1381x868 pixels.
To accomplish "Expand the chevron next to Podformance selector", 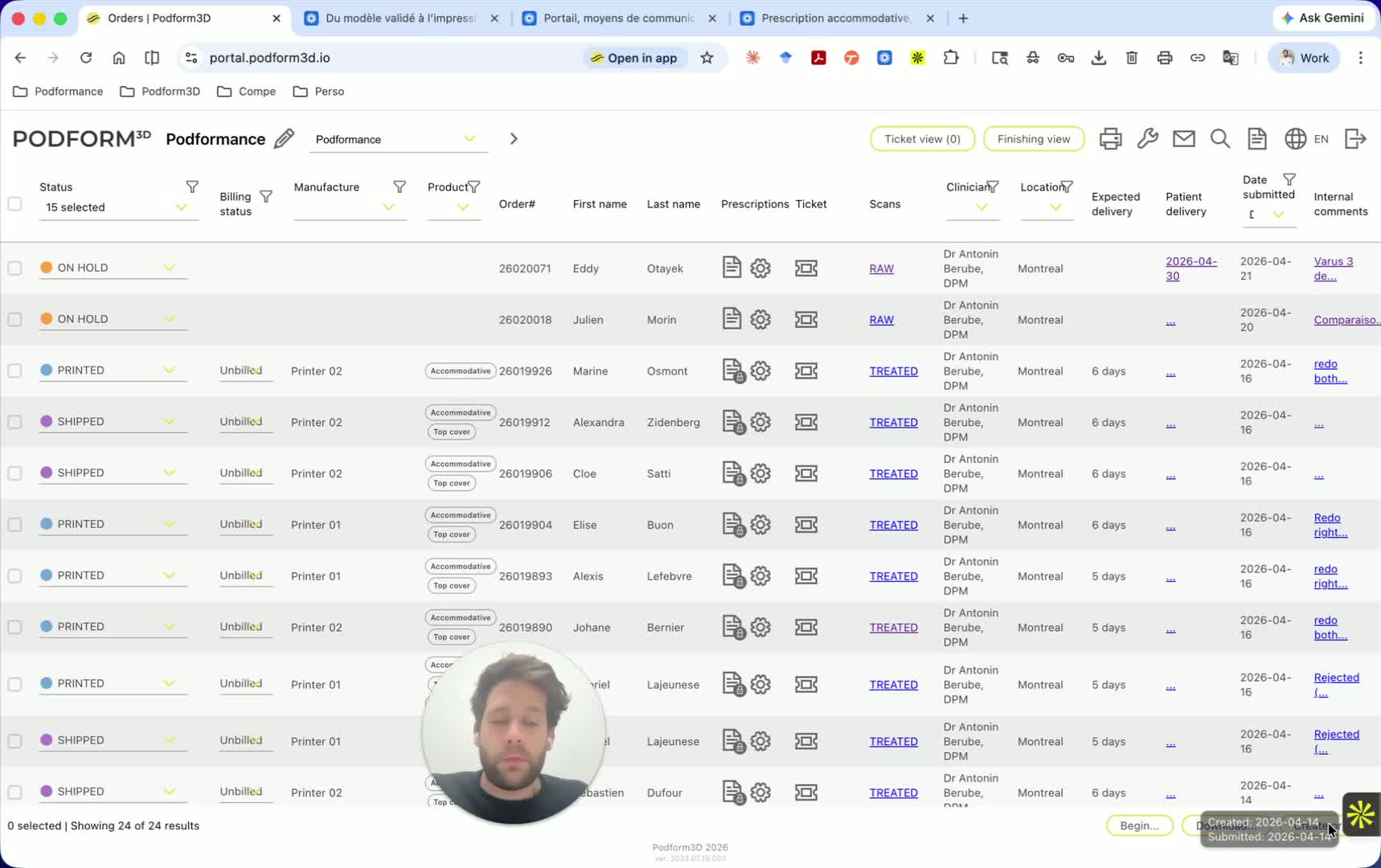I will (514, 139).
